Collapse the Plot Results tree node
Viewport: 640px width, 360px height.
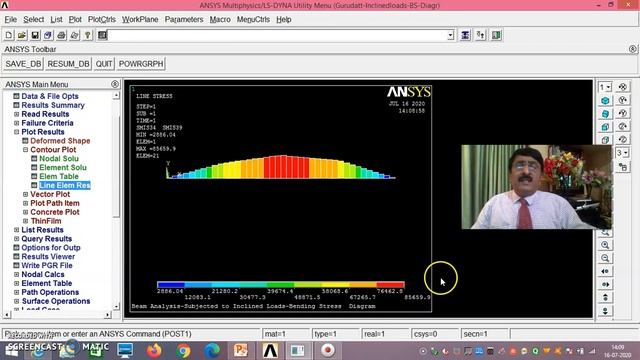pyautogui.click(x=16, y=132)
